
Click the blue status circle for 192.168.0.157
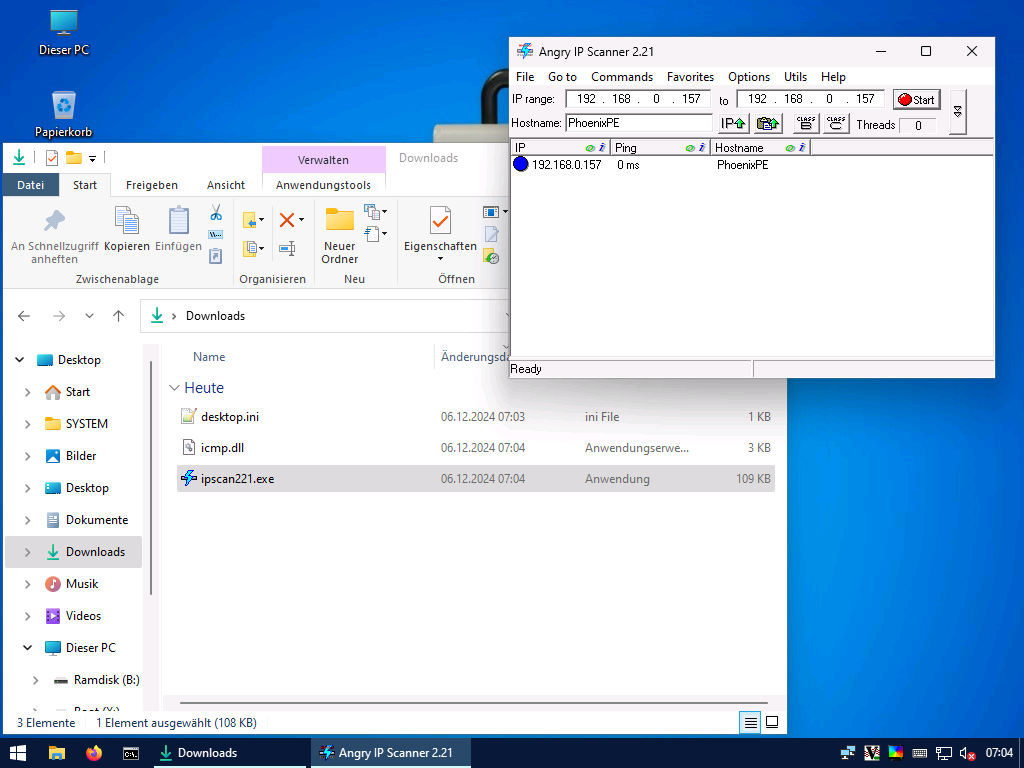point(521,165)
